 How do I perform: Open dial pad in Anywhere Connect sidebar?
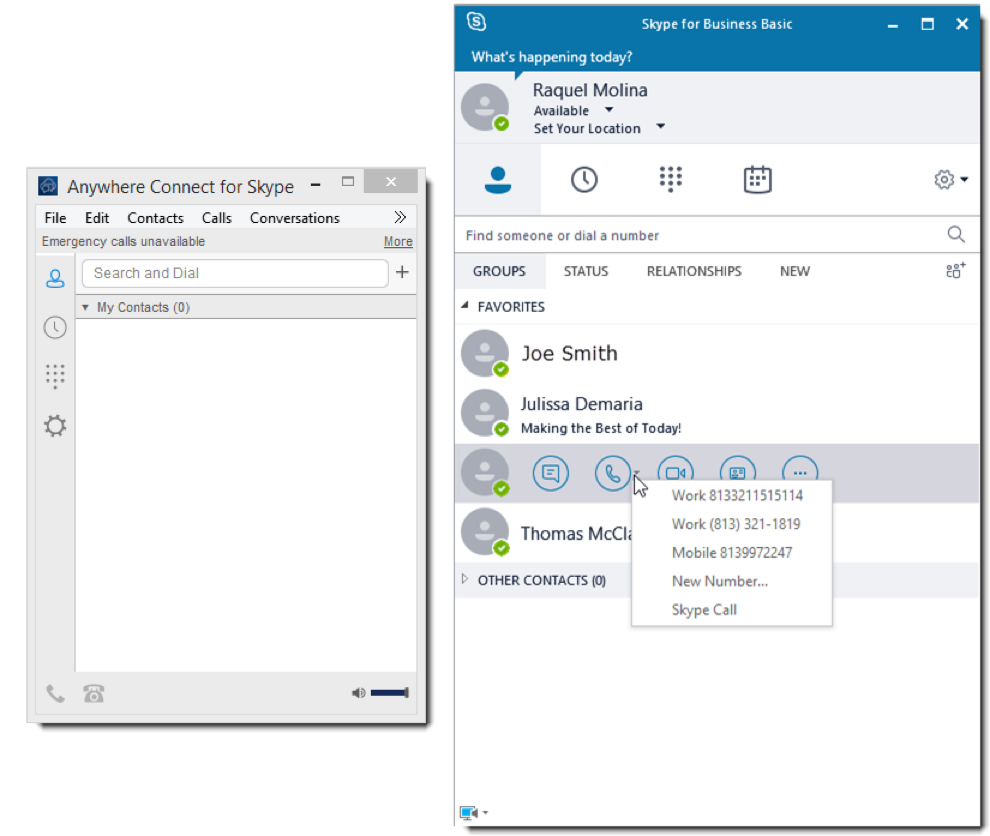point(55,376)
